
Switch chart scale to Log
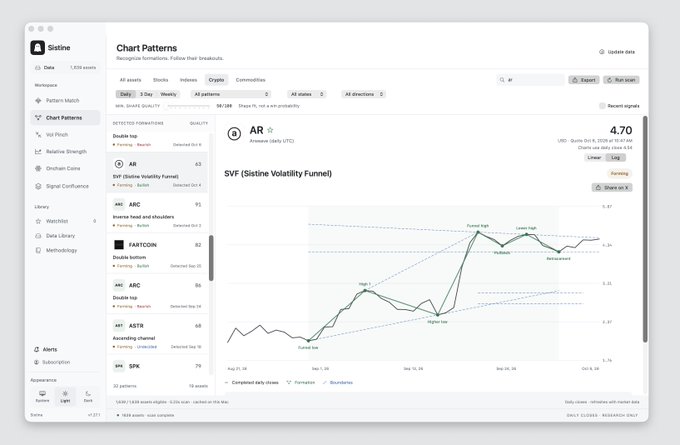coord(615,157)
